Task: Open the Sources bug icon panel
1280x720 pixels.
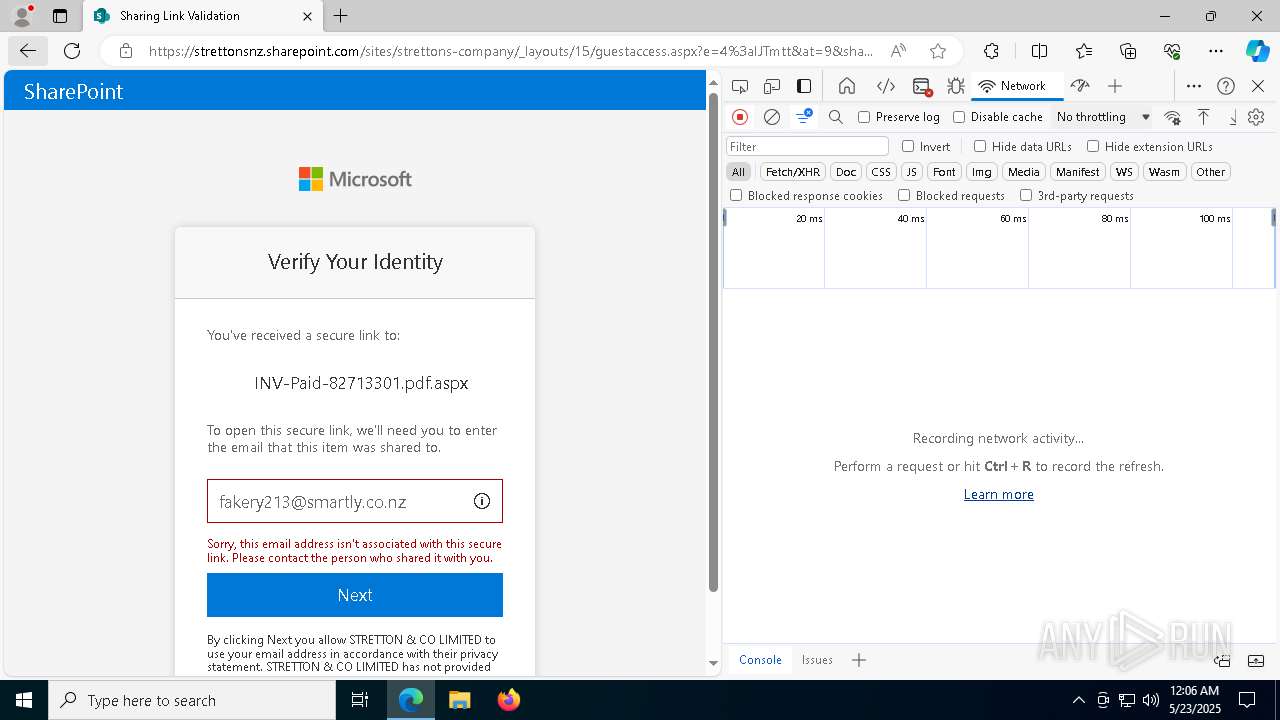Action: pos(956,86)
